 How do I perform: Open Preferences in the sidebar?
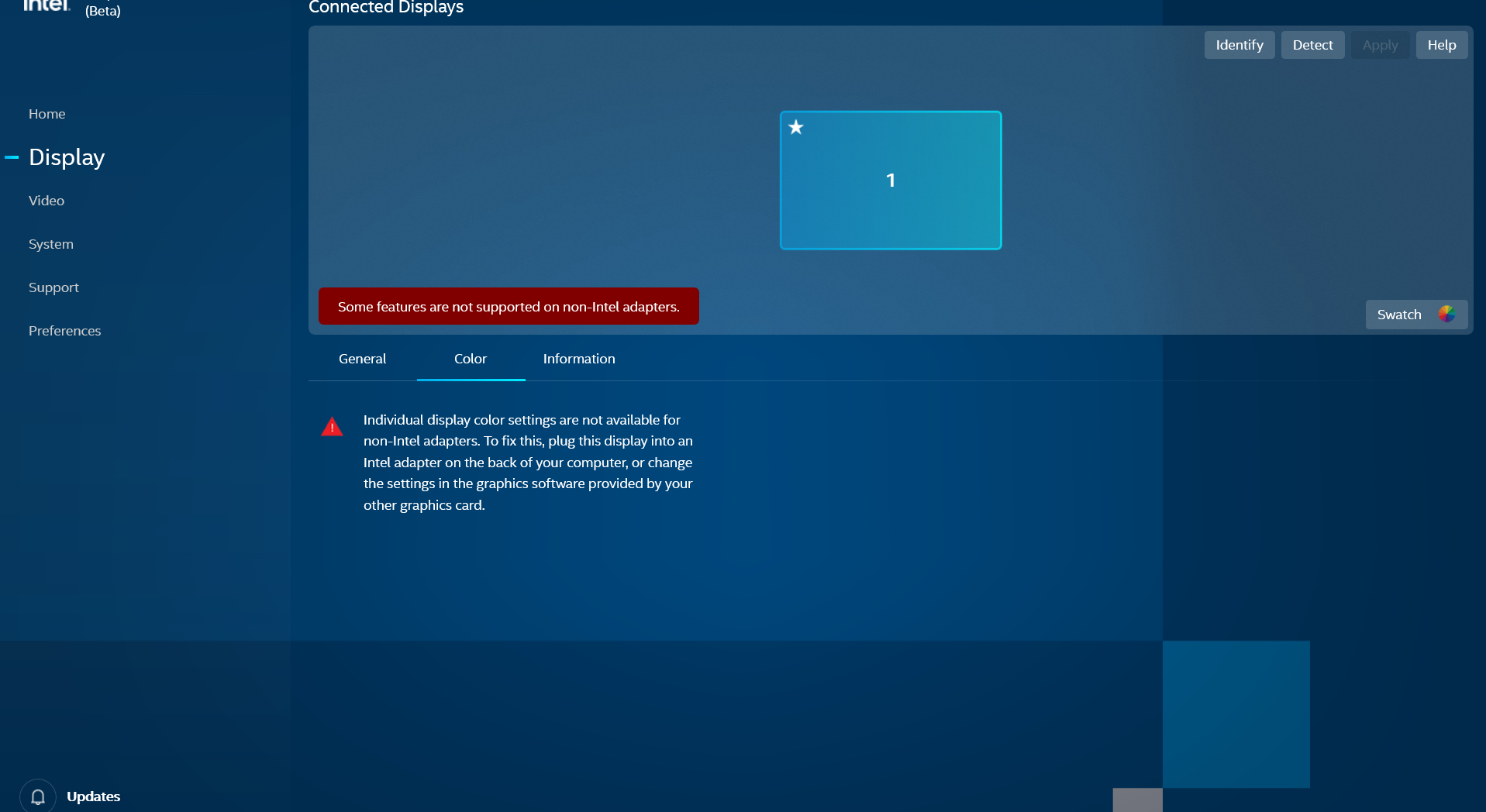click(65, 331)
